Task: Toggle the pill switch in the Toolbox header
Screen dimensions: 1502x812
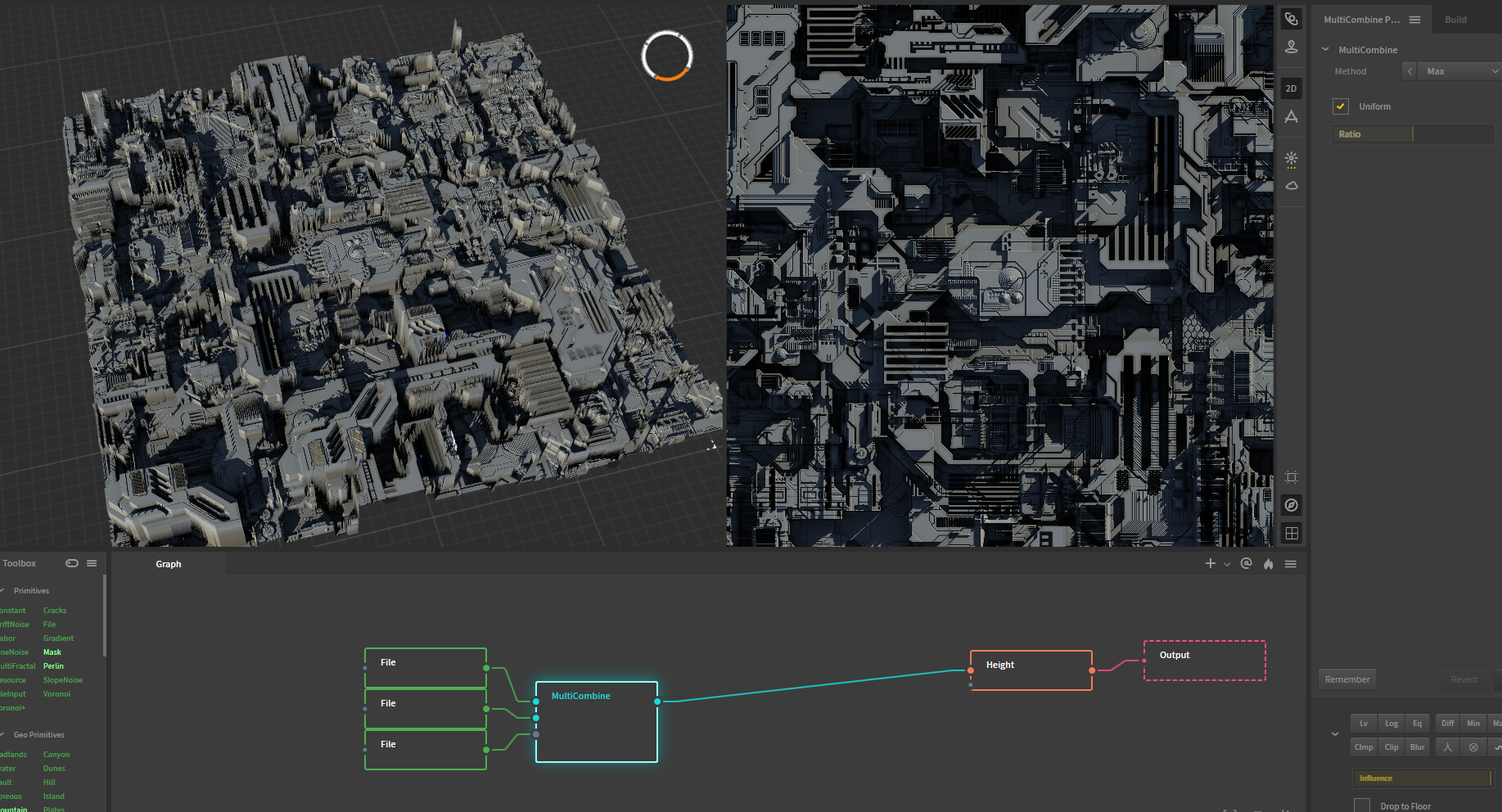Action: coord(72,563)
